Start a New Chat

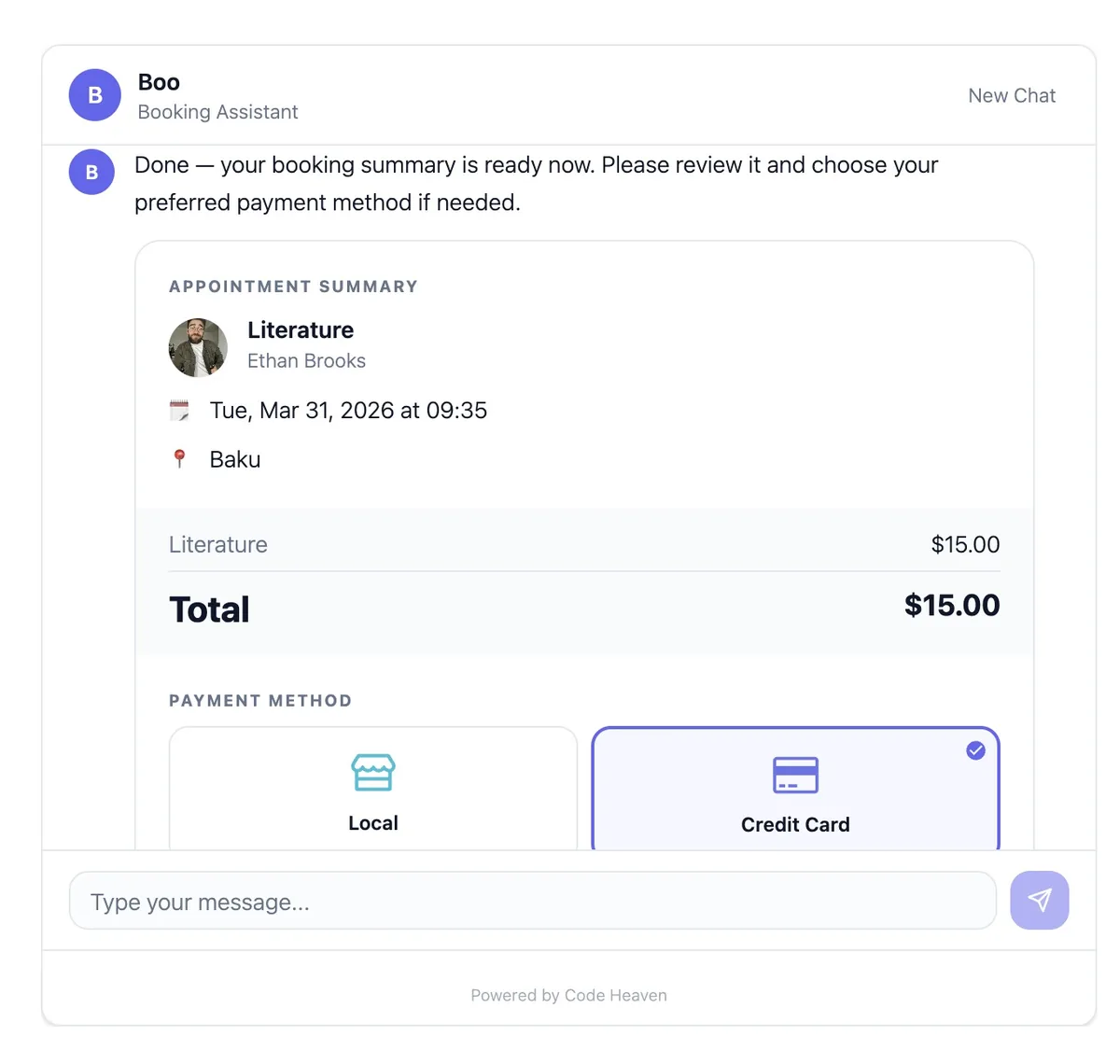coord(1012,96)
